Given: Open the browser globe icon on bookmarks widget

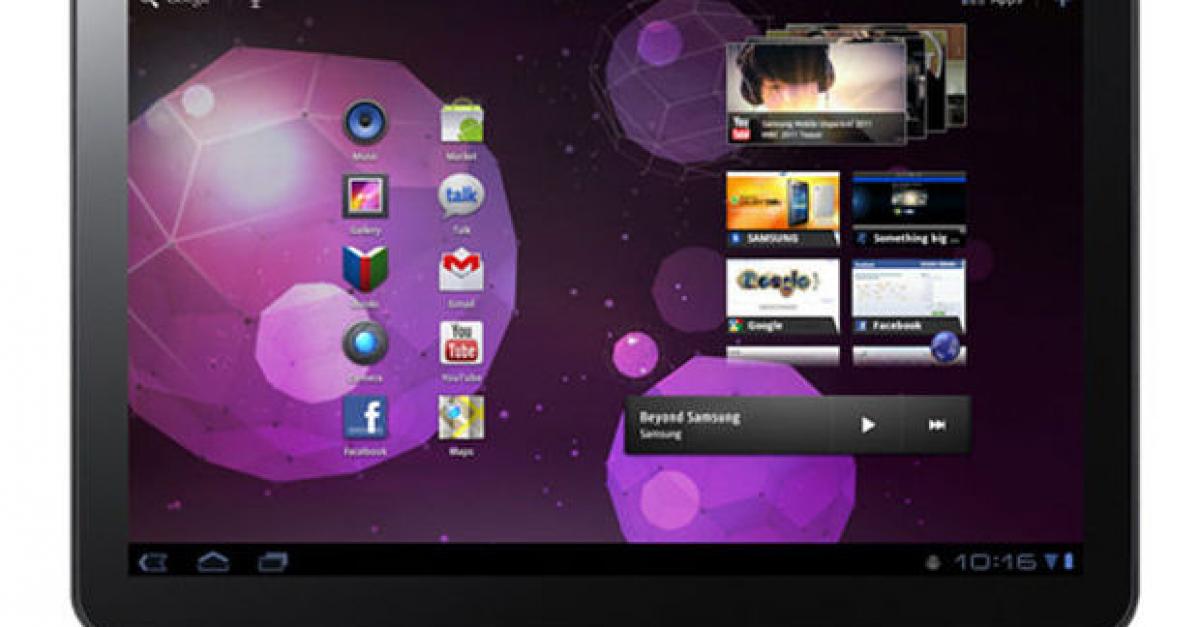Looking at the screenshot, I should click(x=945, y=347).
